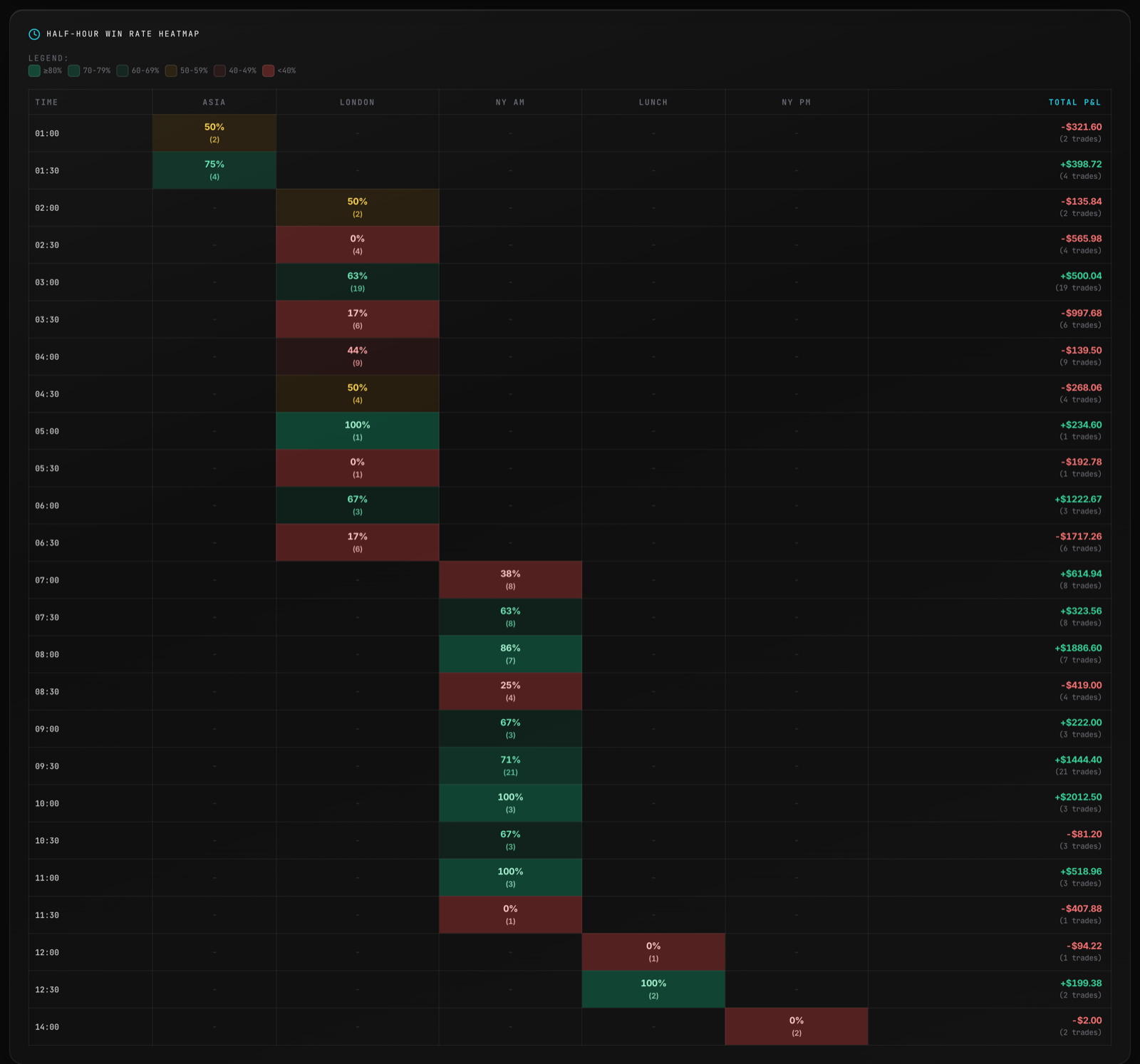Viewport: 1140px width, 1064px height.
Task: Click the LONDON column header
Action: (358, 103)
